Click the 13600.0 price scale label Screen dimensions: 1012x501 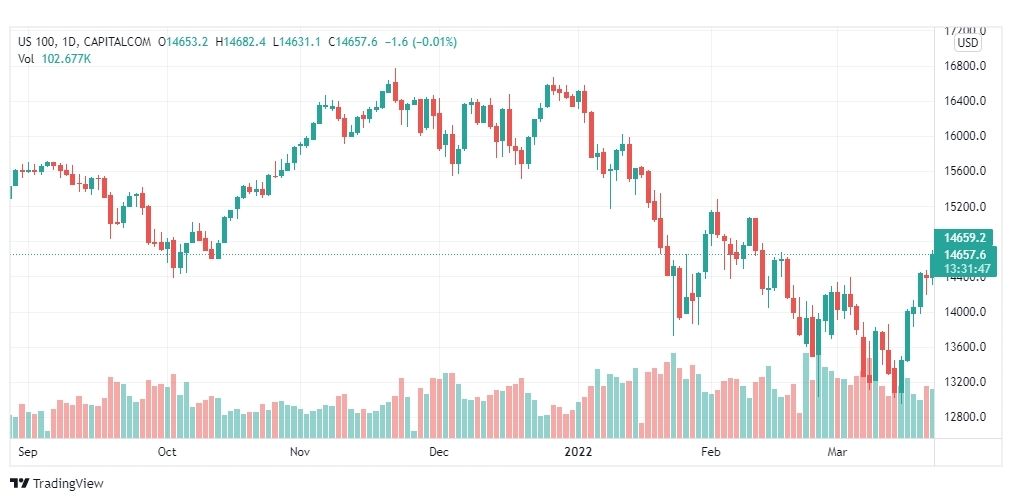click(964, 347)
